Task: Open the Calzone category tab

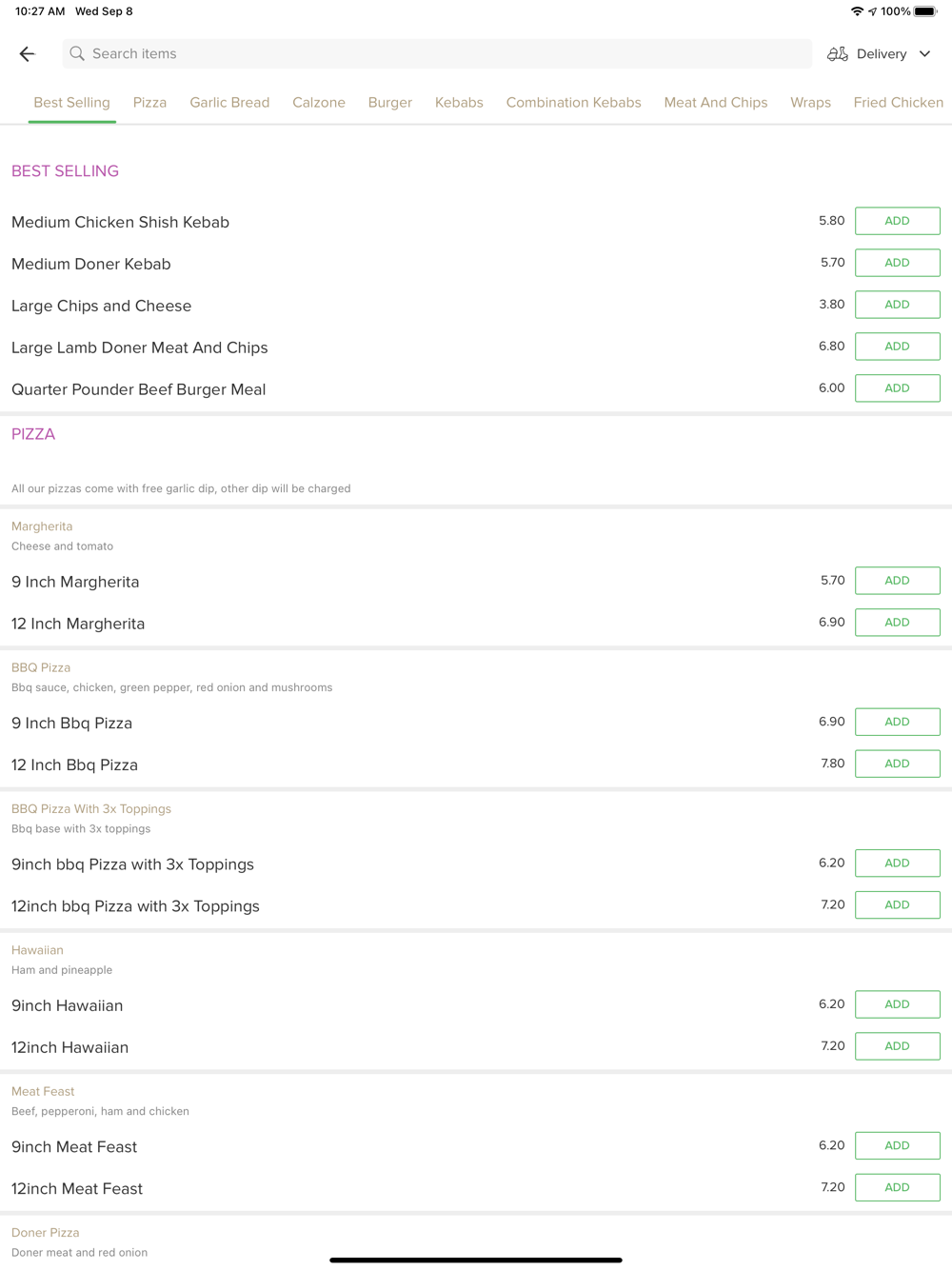Action: pos(319,103)
